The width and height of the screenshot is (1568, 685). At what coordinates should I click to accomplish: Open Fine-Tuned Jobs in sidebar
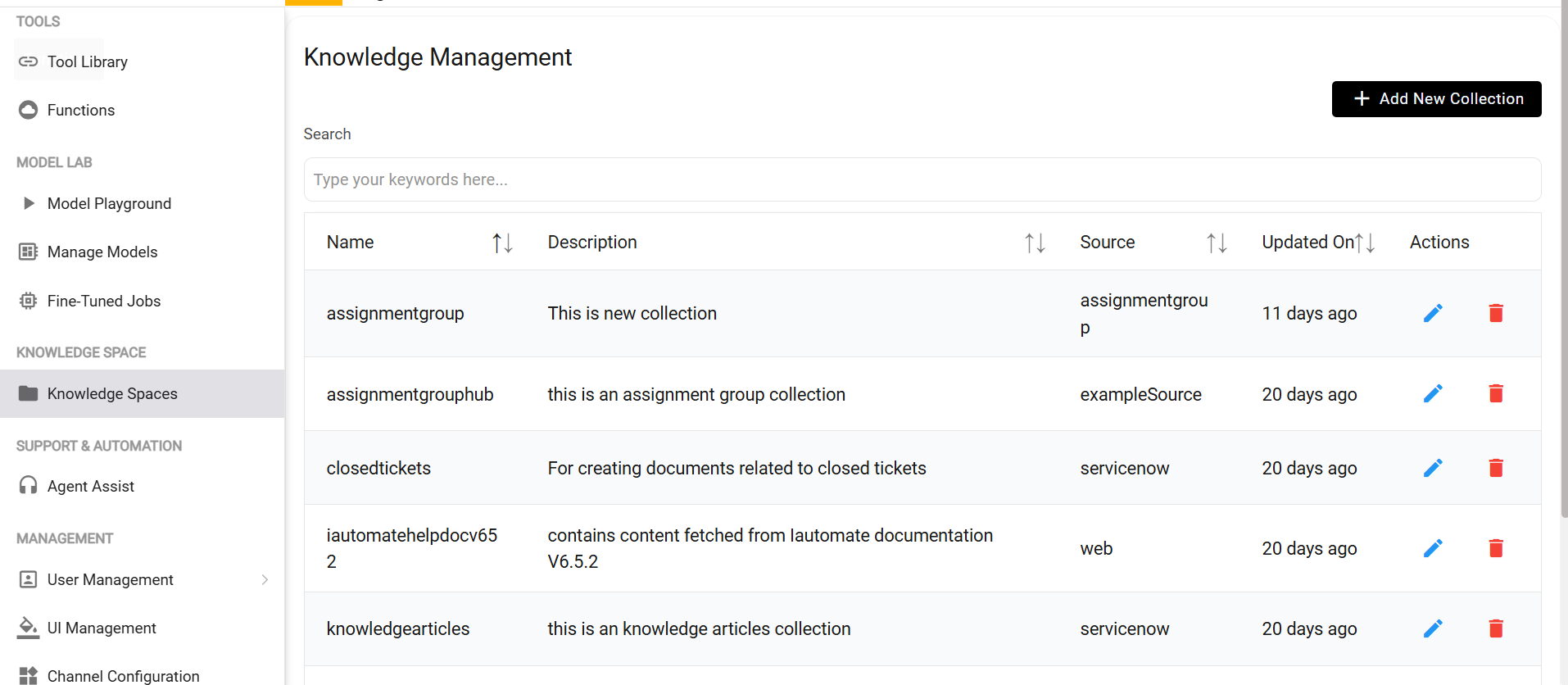[x=103, y=301]
